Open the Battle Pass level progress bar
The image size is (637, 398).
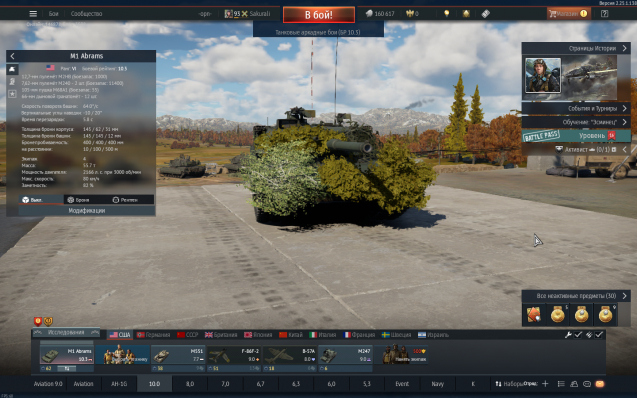(576, 136)
